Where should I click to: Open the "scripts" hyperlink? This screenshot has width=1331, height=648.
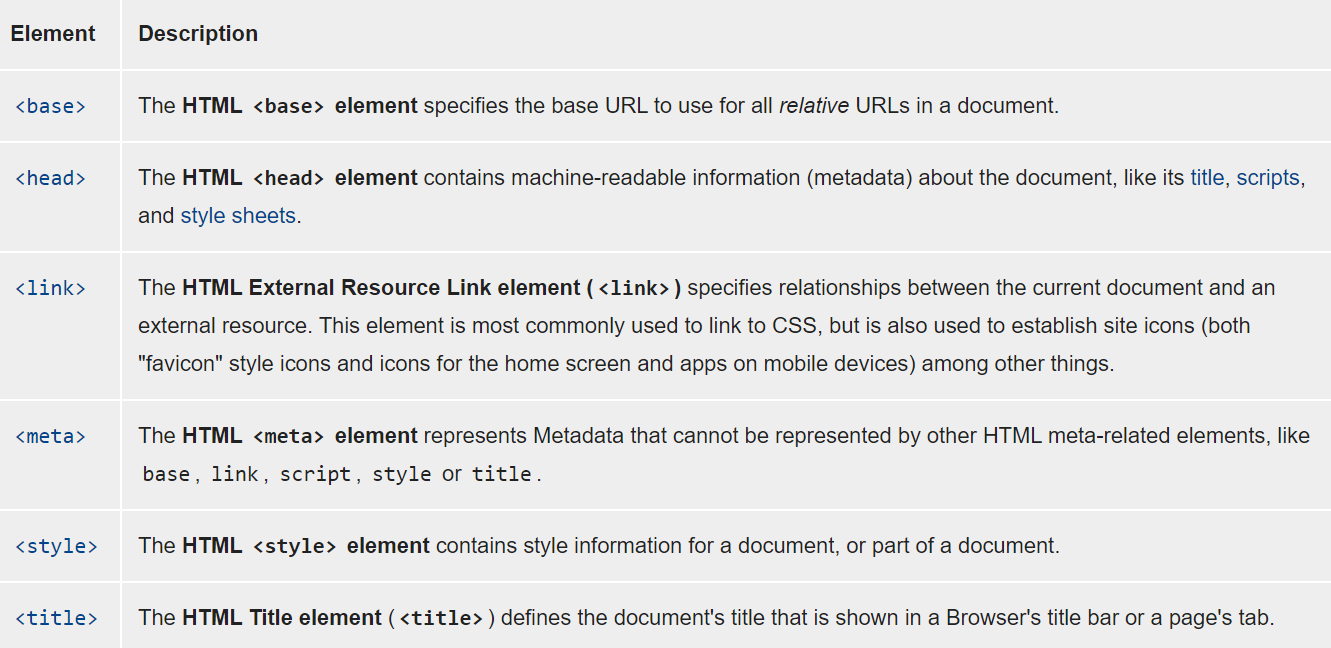pos(1267,178)
